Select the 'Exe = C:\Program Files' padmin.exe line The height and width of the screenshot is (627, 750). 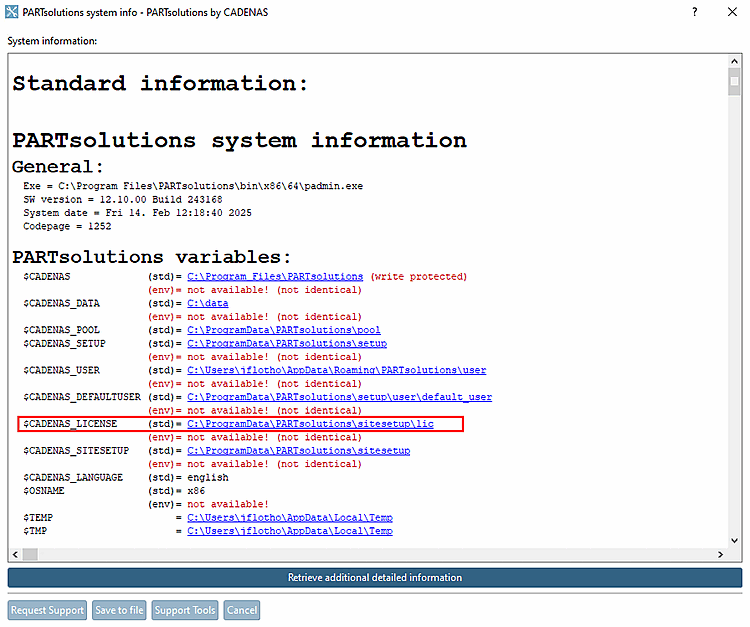pyautogui.click(x=193, y=186)
